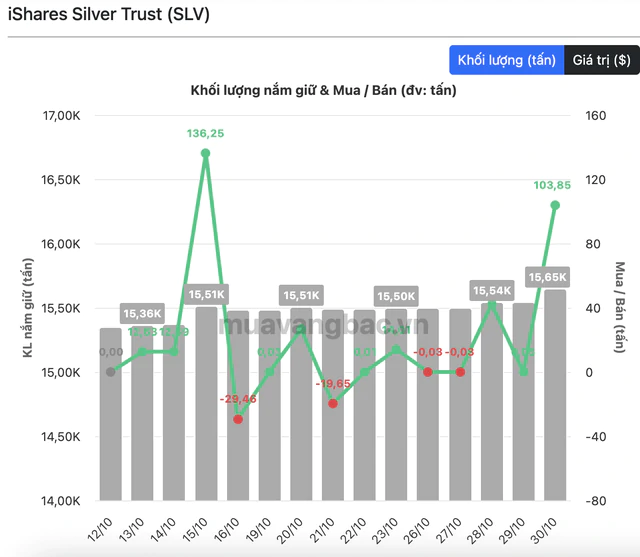The height and width of the screenshot is (557, 640).
Task: Click the gray 0,00 point on 12/10
Action: pyautogui.click(x=111, y=372)
